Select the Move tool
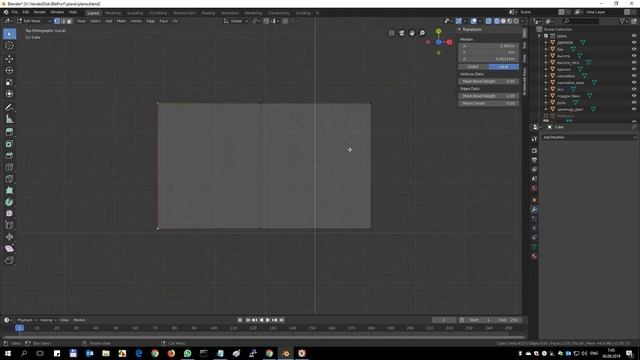Screen dimensions: 640x360 click(x=9, y=59)
